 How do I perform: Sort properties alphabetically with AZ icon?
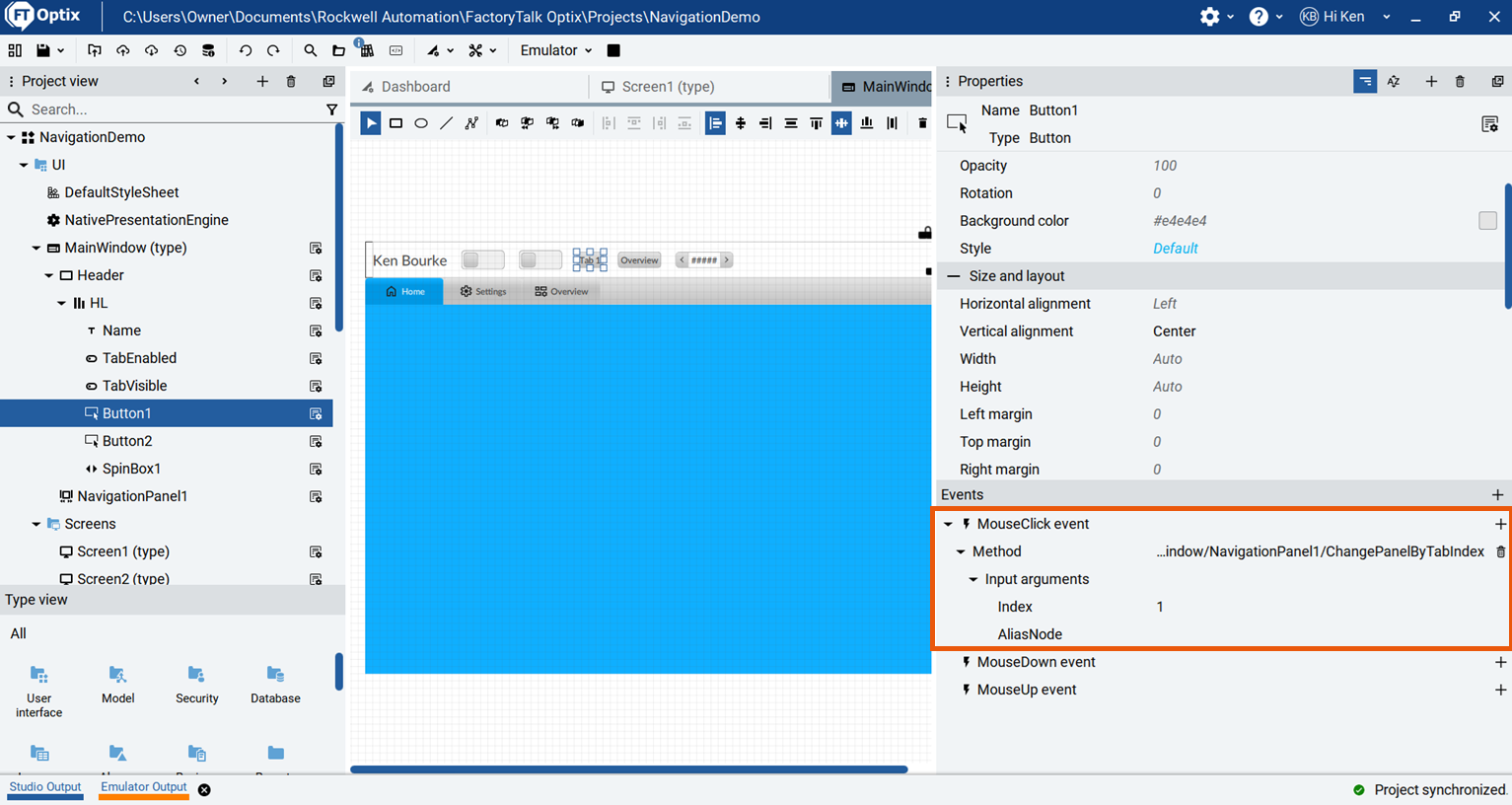(1394, 82)
